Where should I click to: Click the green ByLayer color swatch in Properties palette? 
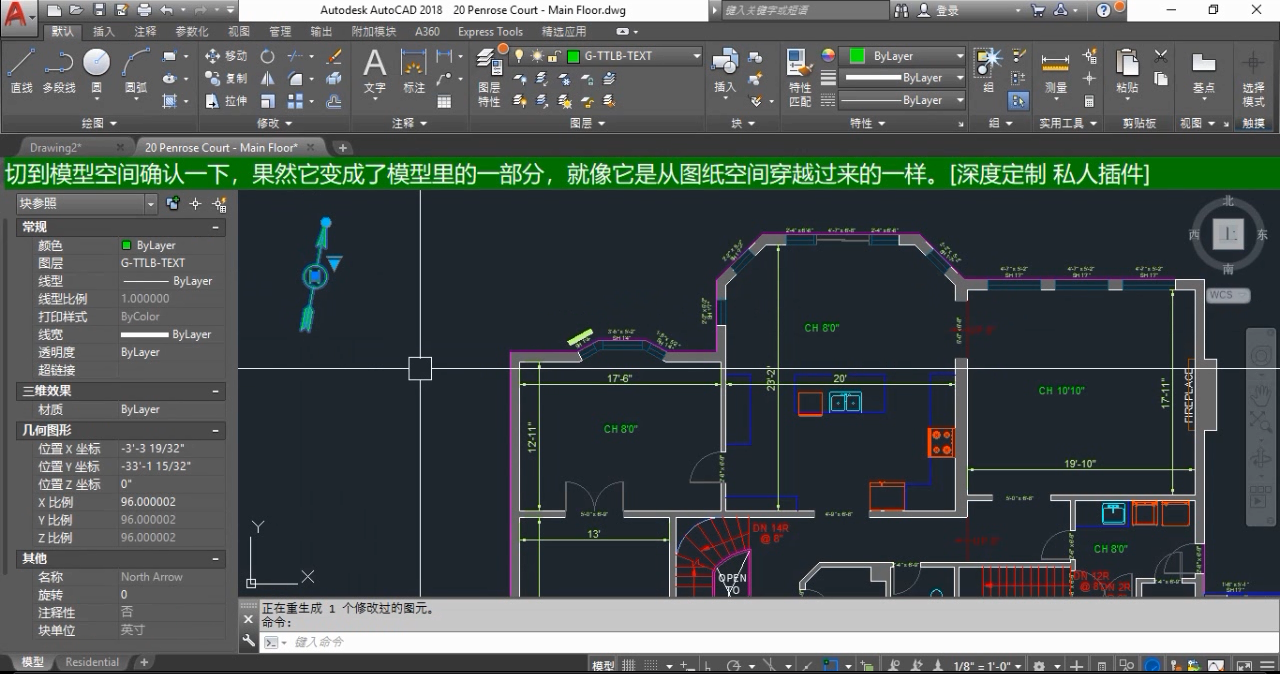tap(126, 245)
